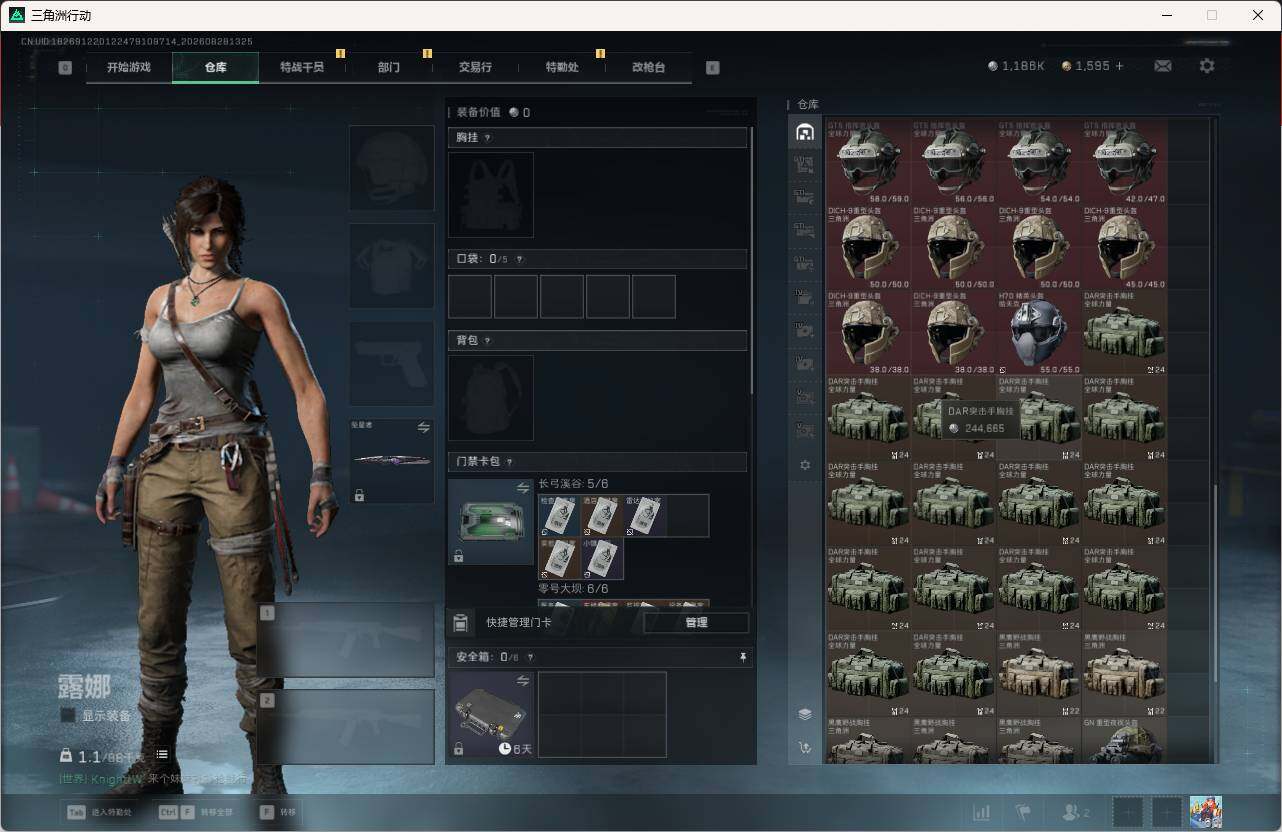Click the 1,186K currency balance
The image size is (1282, 832).
[x=1016, y=66]
